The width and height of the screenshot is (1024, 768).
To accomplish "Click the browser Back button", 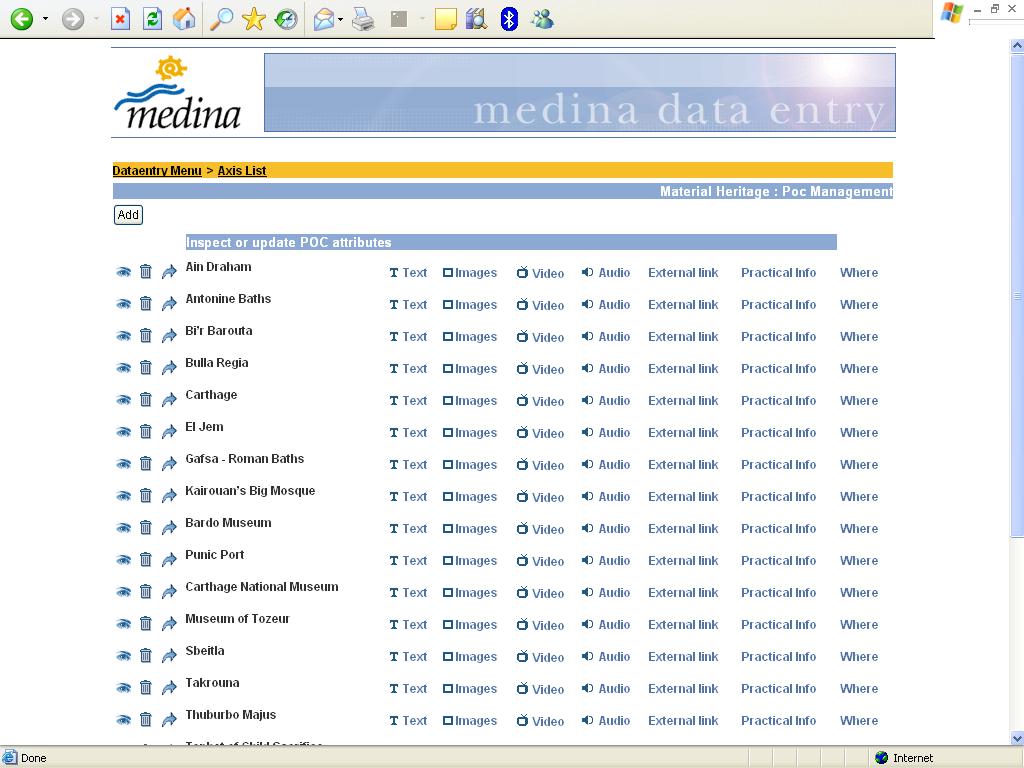I will point(22,19).
